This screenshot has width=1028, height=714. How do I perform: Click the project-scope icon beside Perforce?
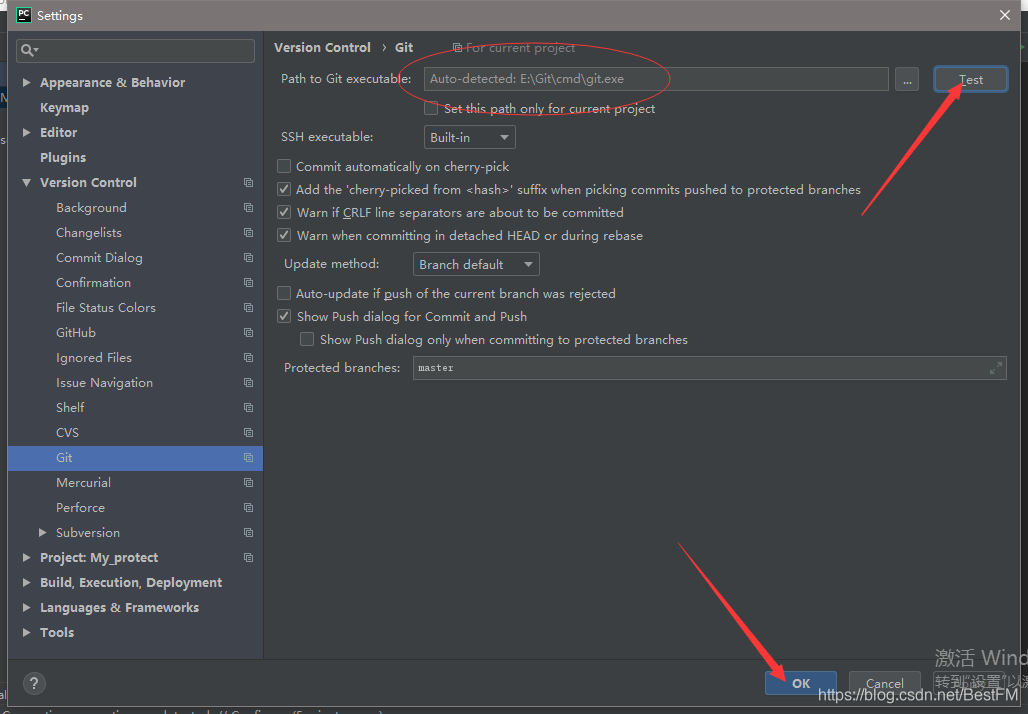(248, 507)
